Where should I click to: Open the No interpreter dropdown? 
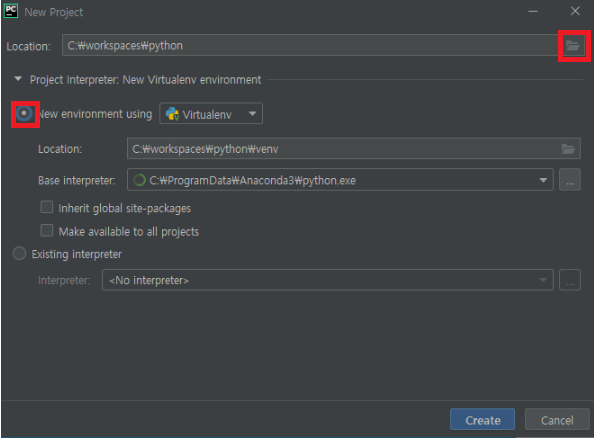coord(328,280)
